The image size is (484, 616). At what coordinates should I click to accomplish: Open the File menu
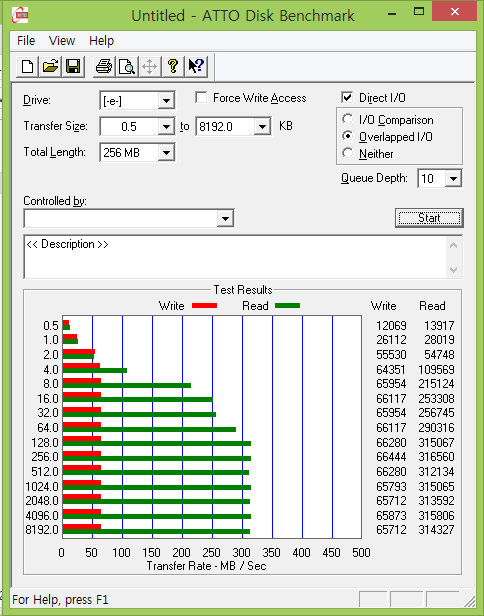(x=26, y=41)
